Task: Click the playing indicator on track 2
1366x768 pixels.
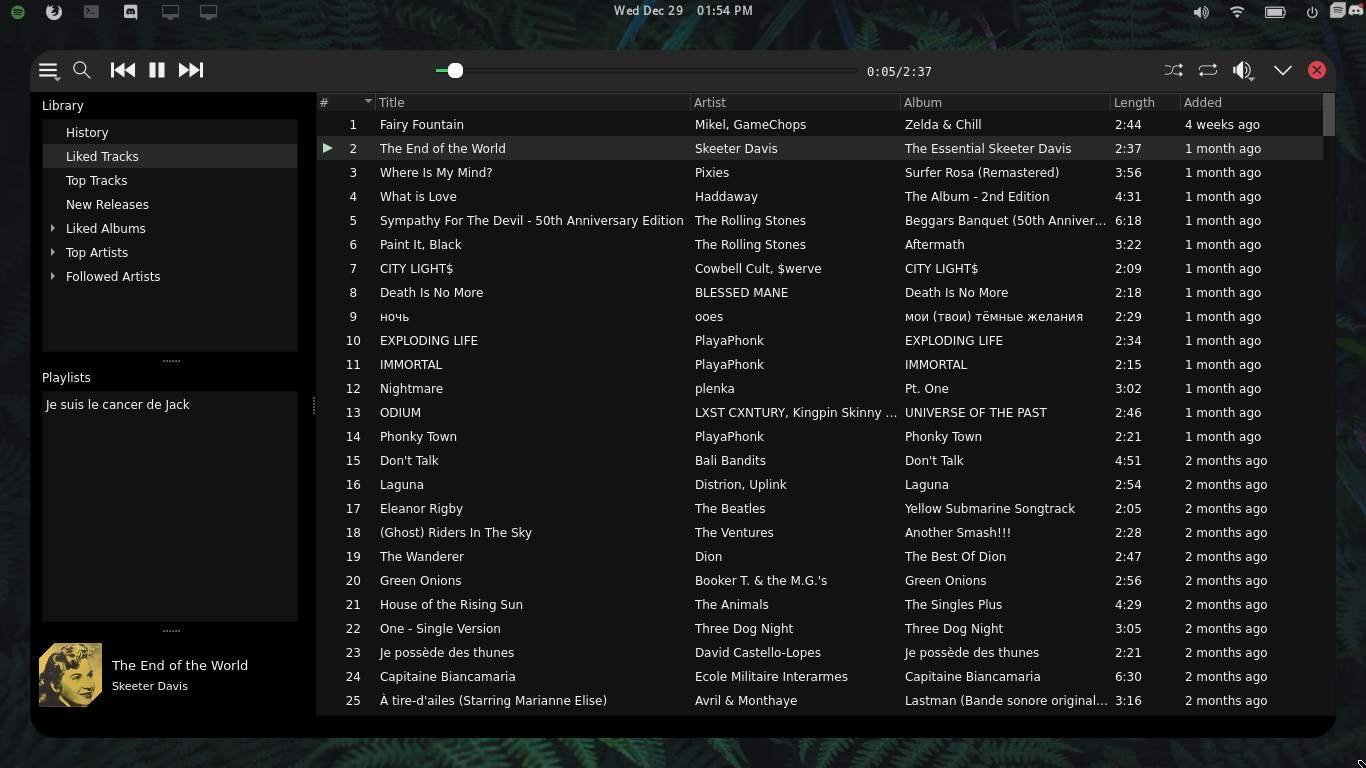Action: pyautogui.click(x=327, y=148)
